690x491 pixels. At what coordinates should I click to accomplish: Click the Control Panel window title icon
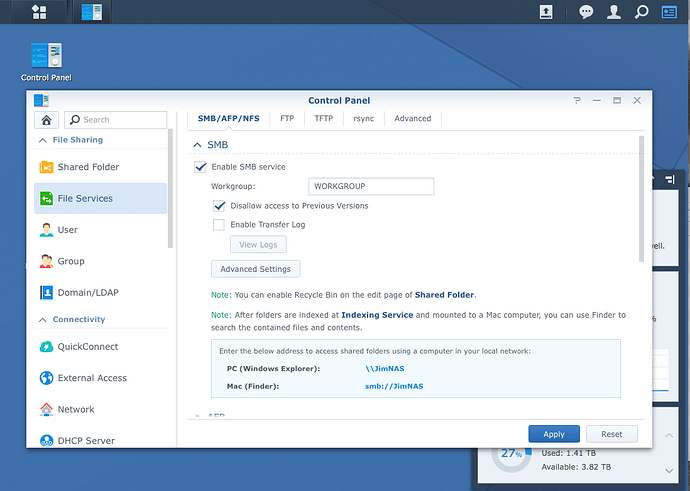41,100
